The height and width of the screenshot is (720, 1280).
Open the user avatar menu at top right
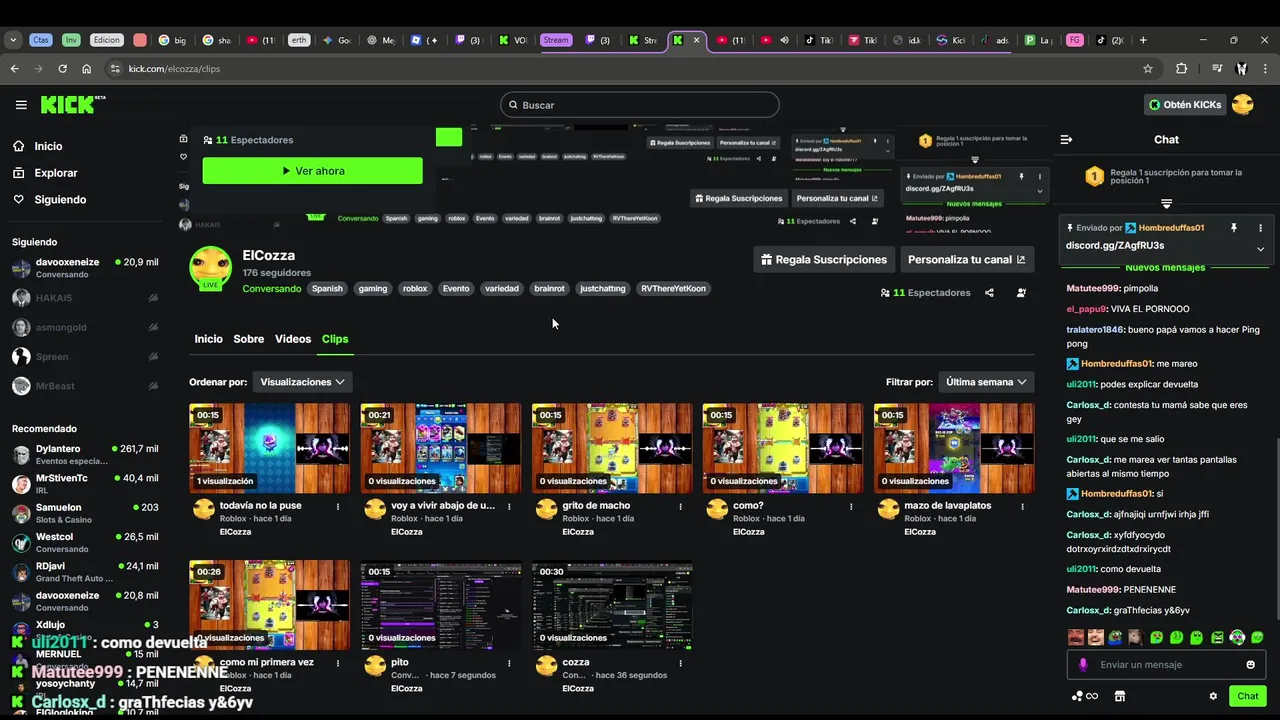coord(1243,104)
